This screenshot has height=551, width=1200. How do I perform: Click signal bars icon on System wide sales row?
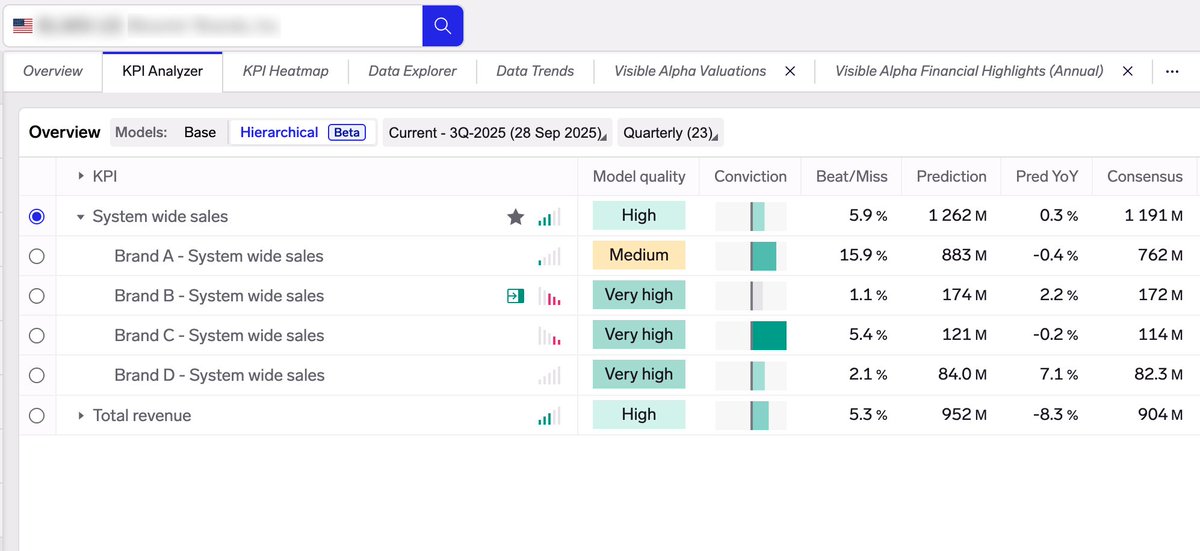(549, 216)
